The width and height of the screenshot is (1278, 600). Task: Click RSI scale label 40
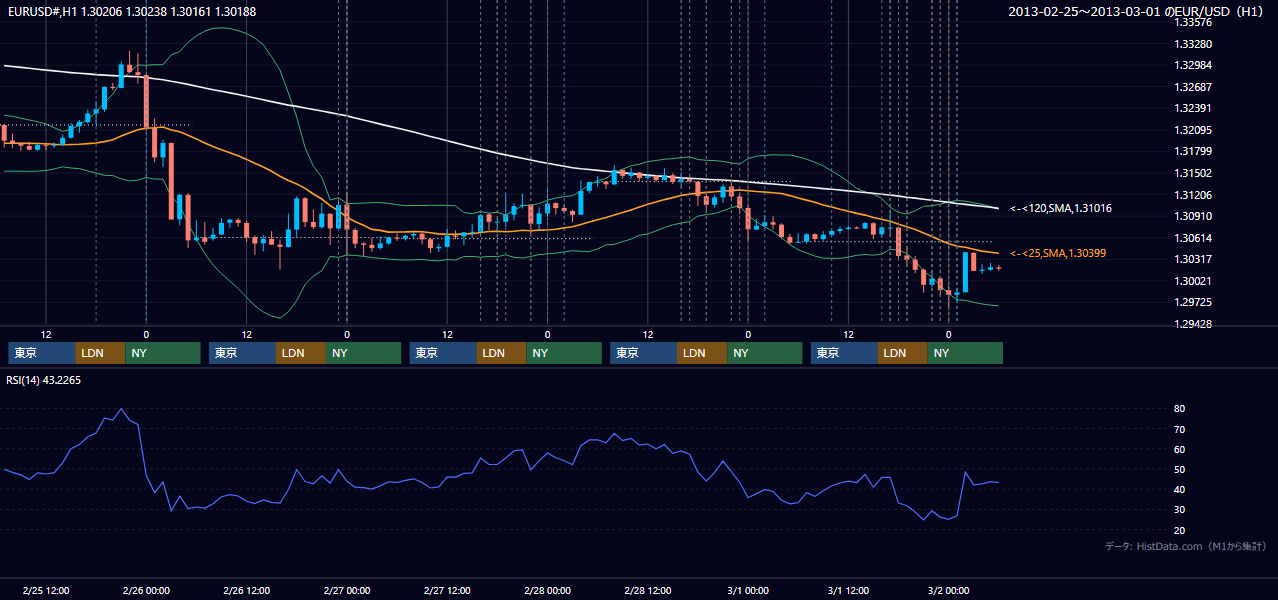(1179, 489)
